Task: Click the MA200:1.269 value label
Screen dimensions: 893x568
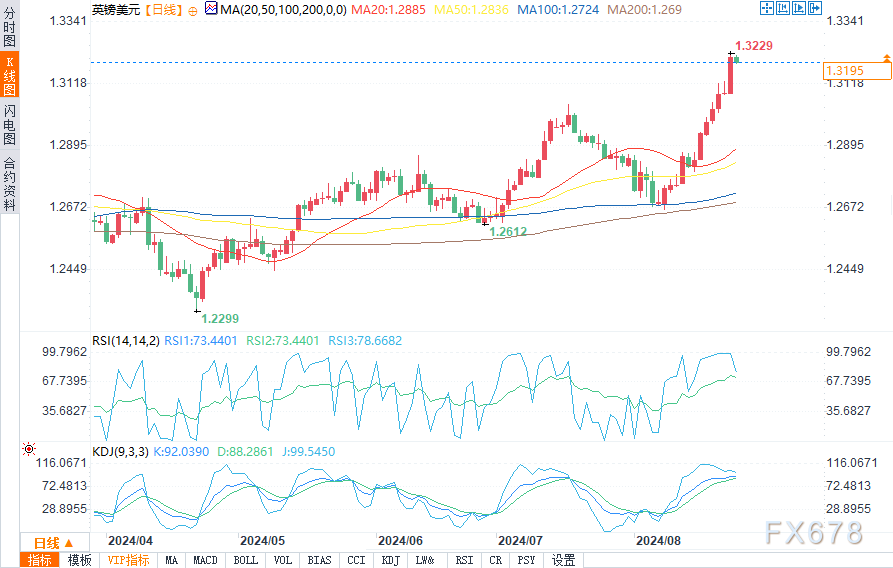Action: (x=644, y=10)
